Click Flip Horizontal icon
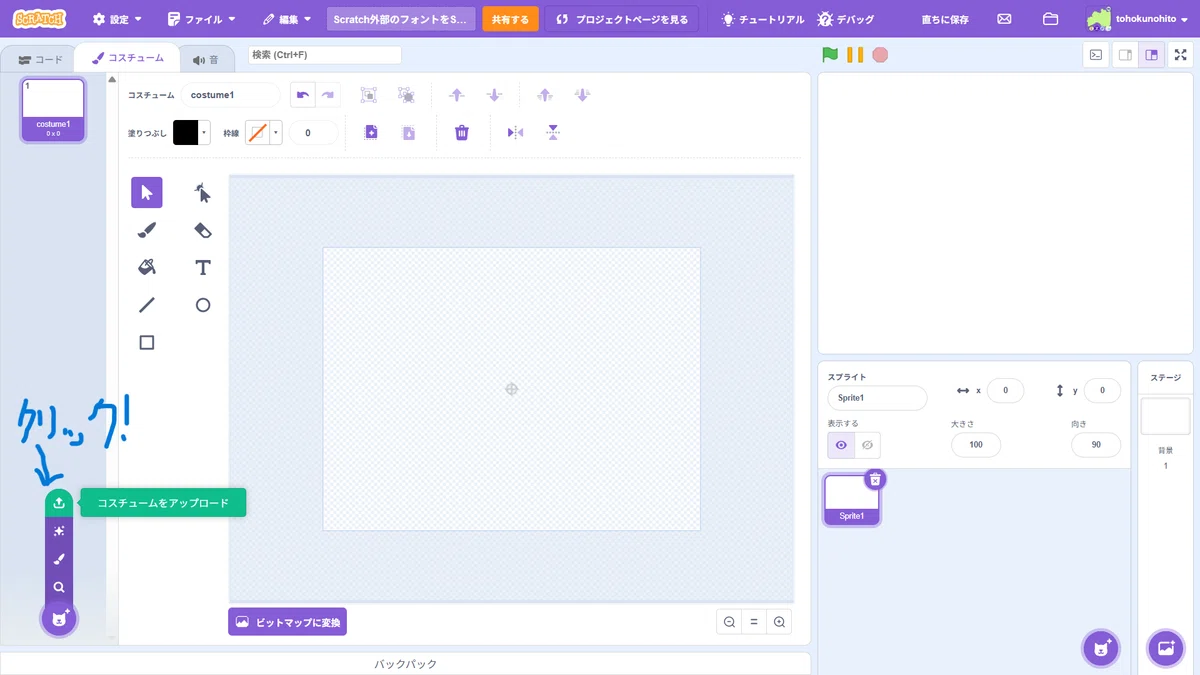 tap(515, 132)
